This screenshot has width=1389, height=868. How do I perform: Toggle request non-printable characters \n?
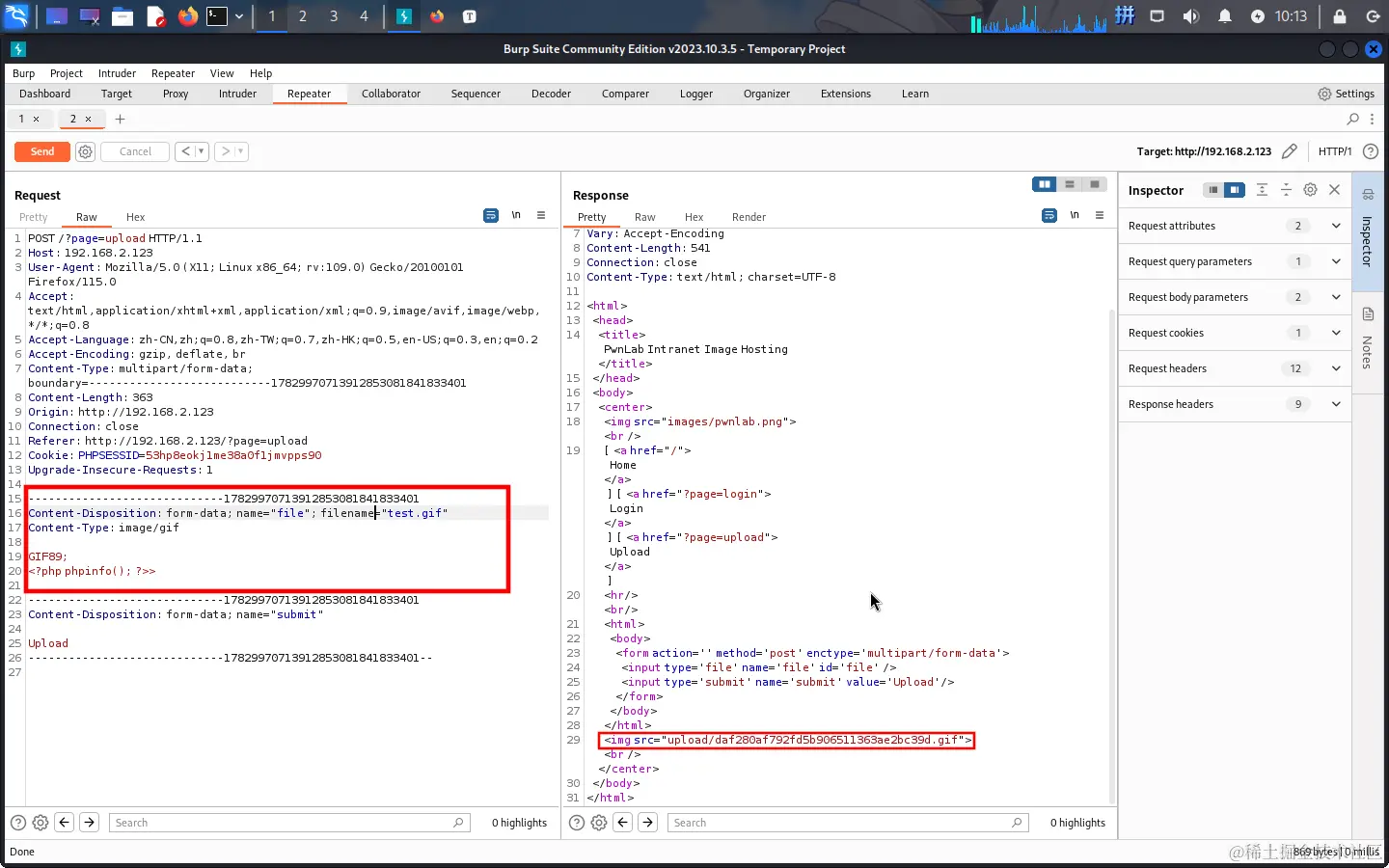click(x=516, y=215)
